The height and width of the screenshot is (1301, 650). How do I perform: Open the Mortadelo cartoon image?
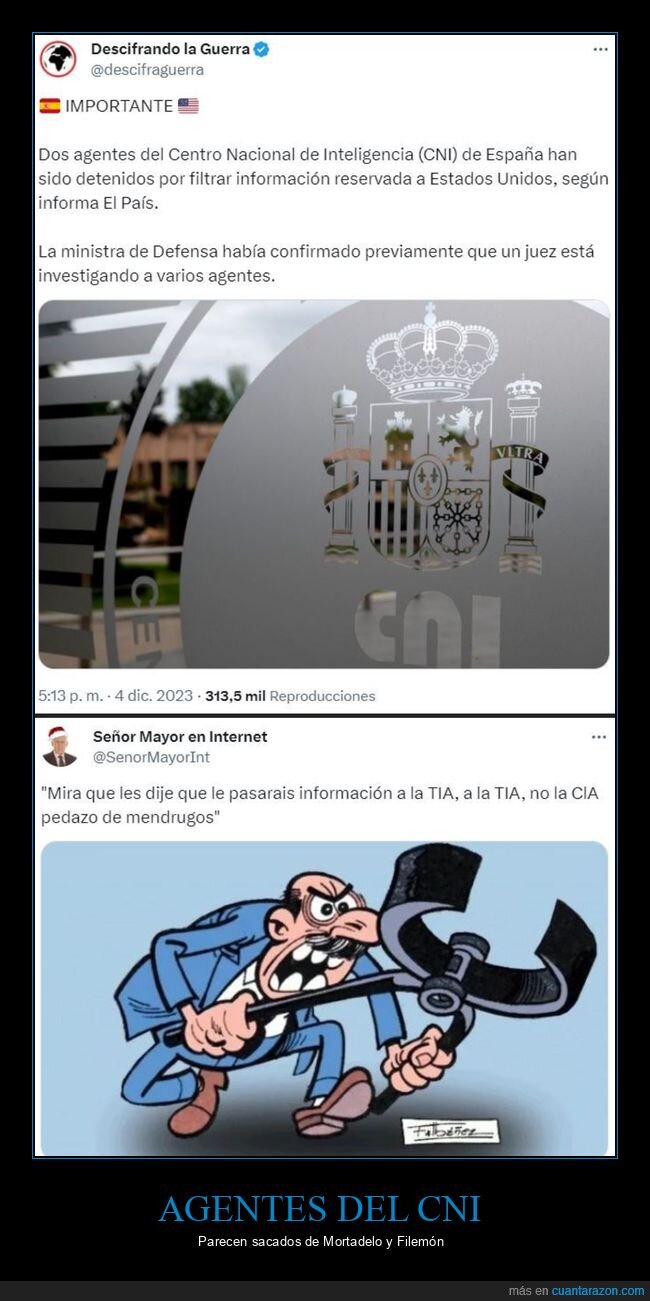click(324, 999)
